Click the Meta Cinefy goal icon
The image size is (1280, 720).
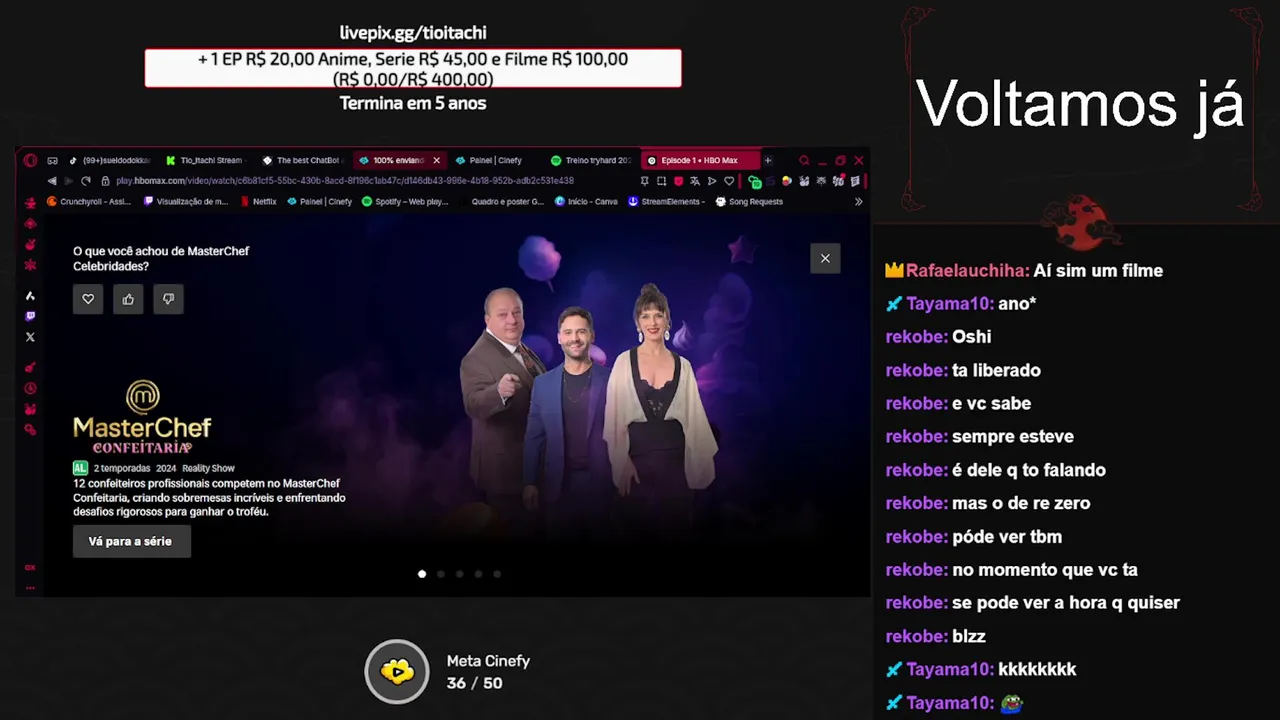click(x=397, y=671)
